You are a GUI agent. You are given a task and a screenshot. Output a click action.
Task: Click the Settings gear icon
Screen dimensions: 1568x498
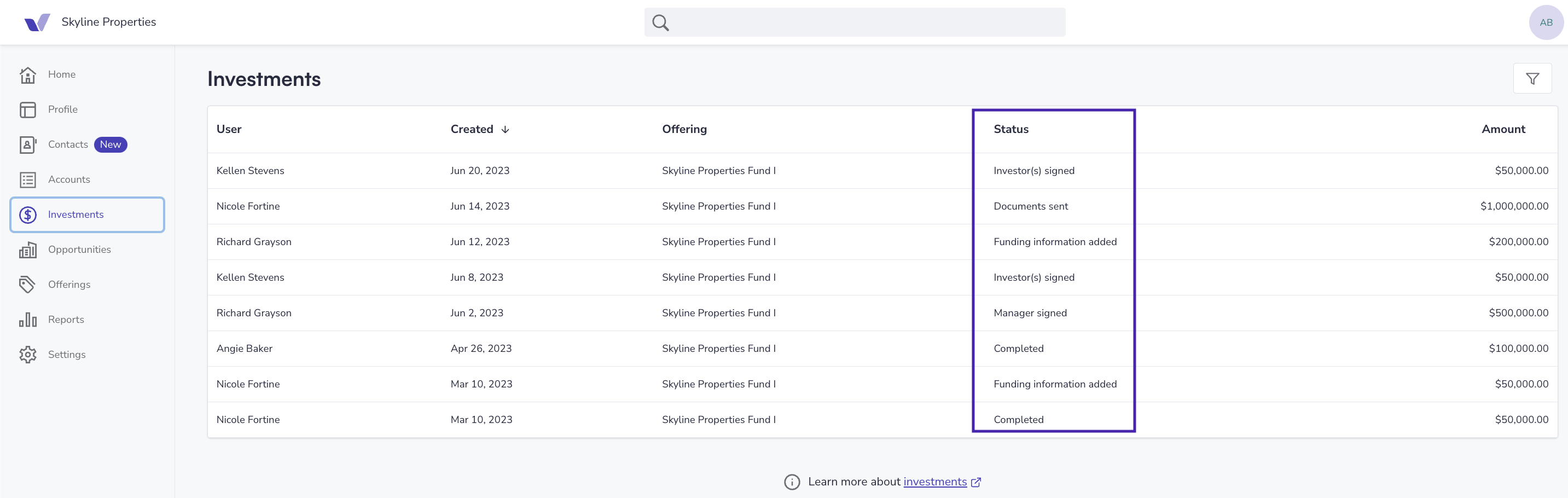tap(28, 354)
